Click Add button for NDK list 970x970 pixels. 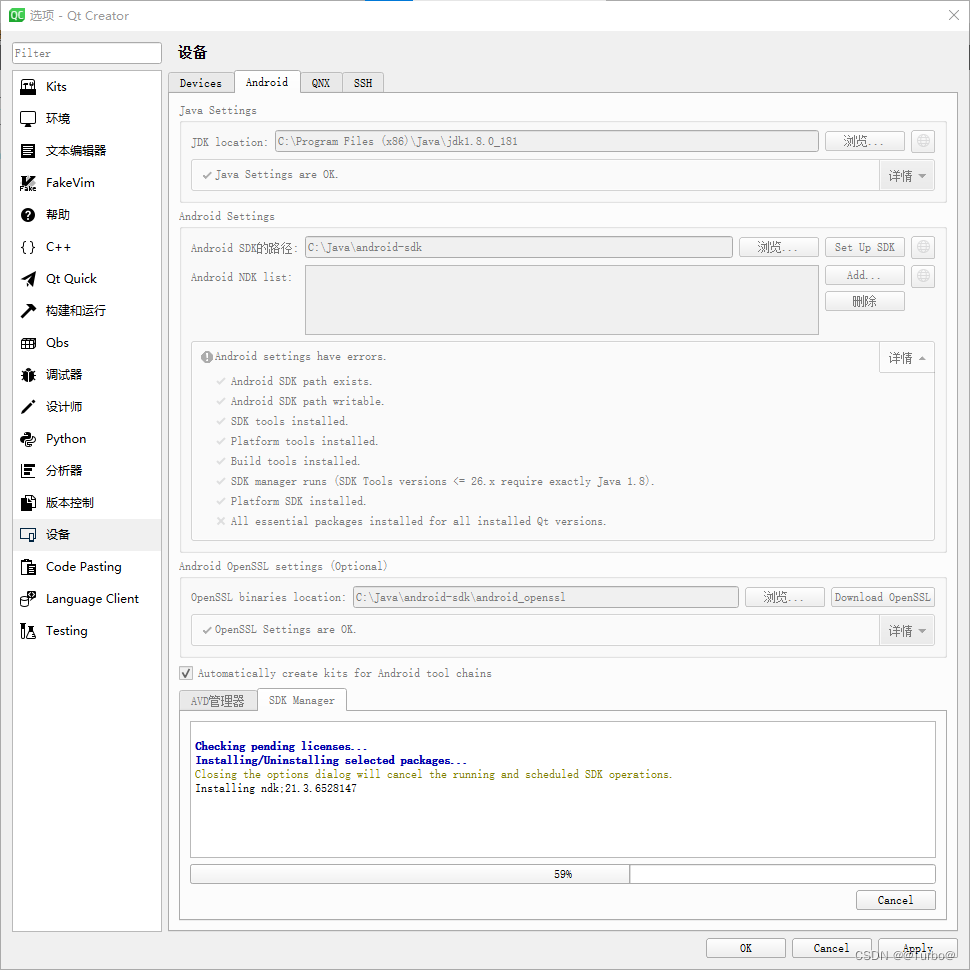864,275
